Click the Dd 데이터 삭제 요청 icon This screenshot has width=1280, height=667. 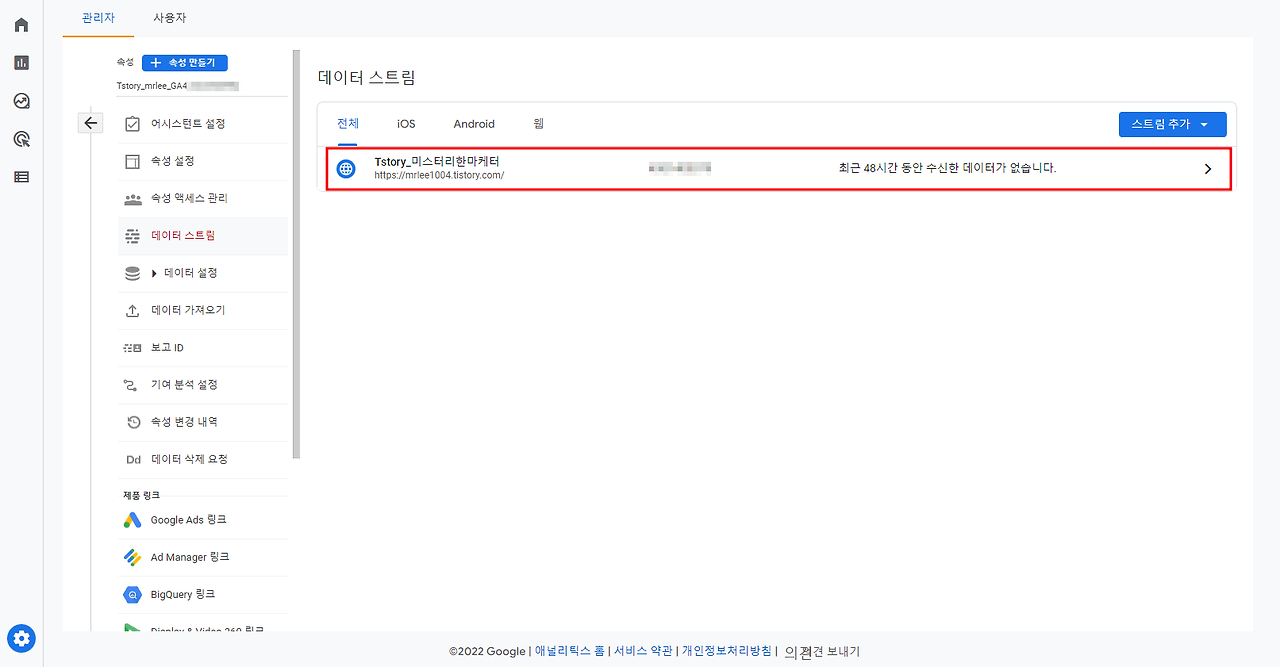(x=133, y=460)
